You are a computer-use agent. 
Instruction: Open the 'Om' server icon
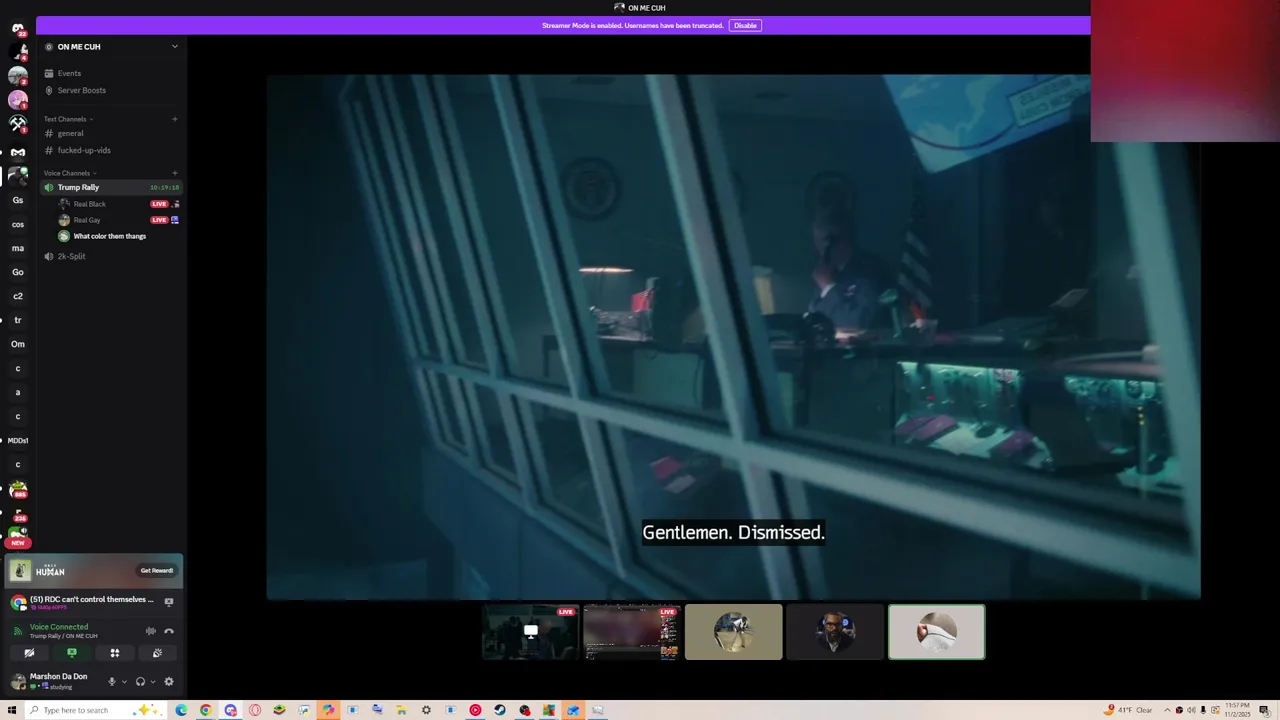coord(18,344)
